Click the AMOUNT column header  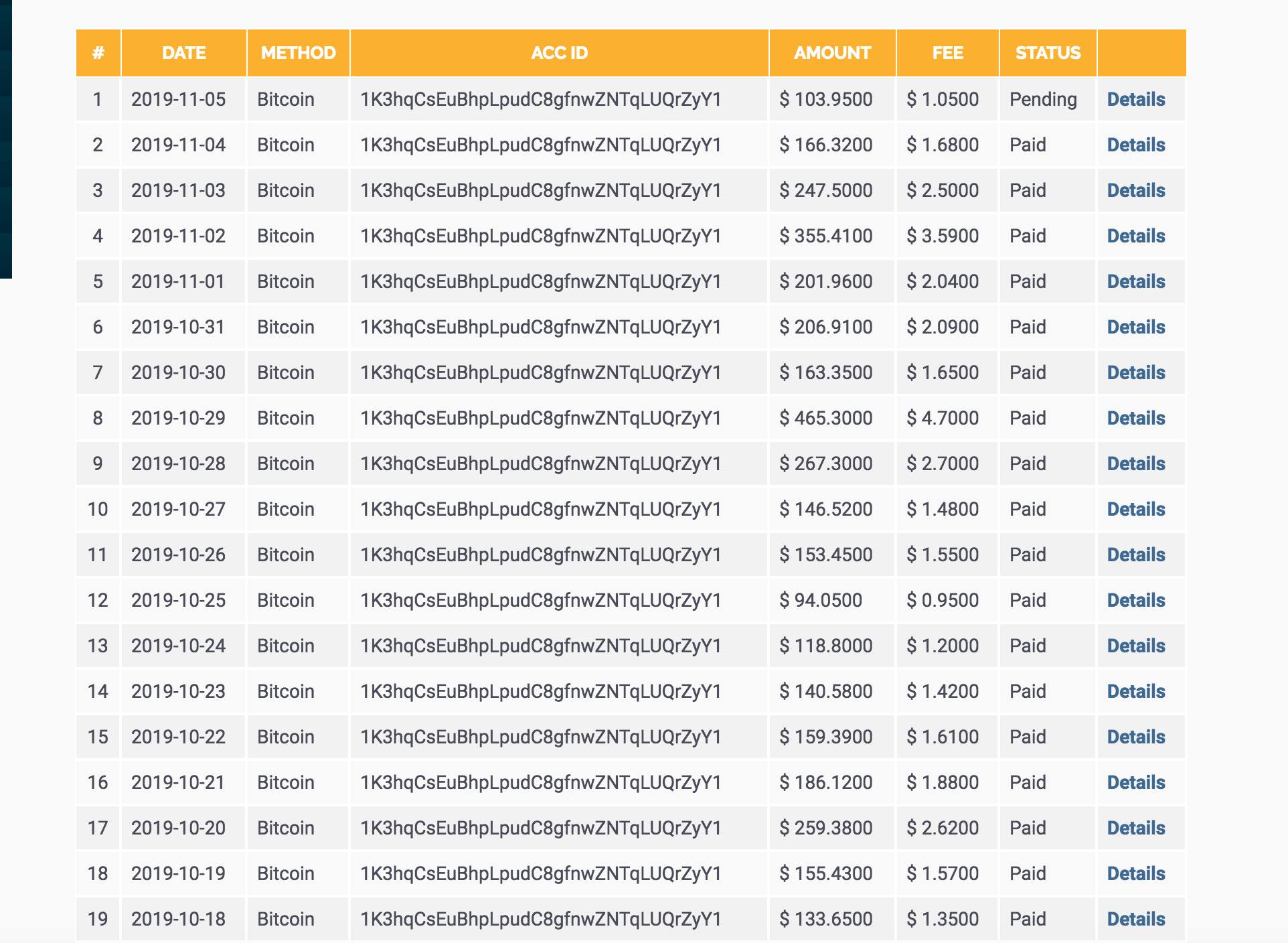pyautogui.click(x=832, y=53)
